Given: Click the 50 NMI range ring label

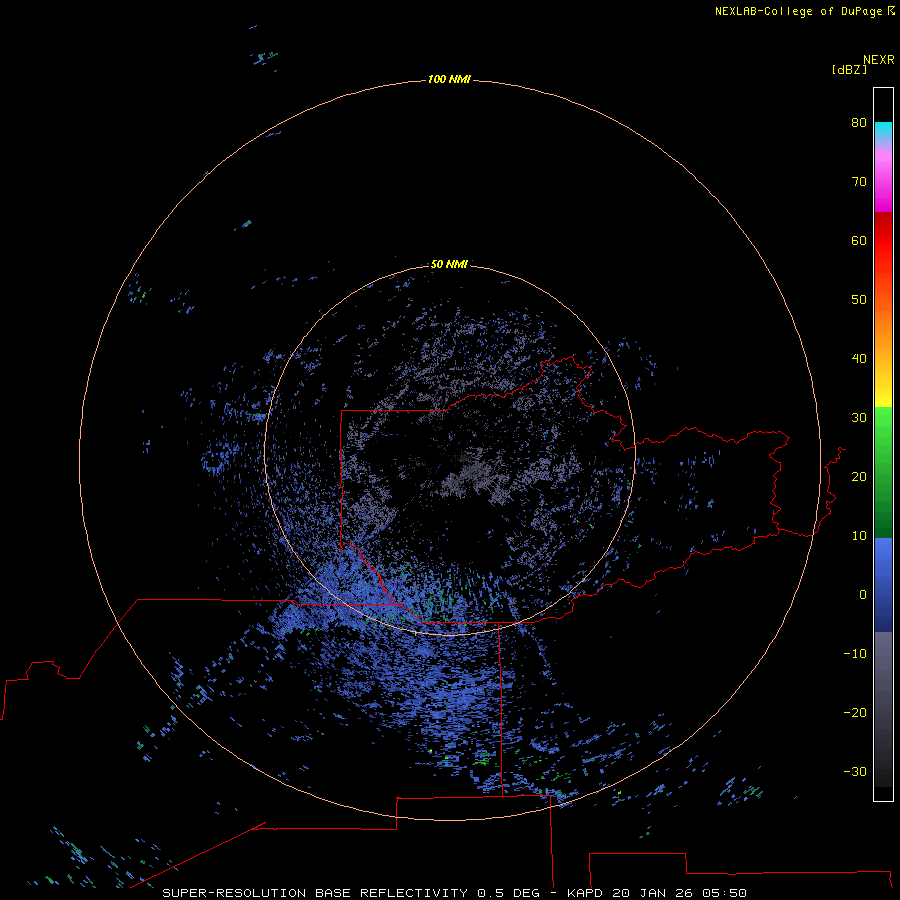Looking at the screenshot, I should (449, 264).
